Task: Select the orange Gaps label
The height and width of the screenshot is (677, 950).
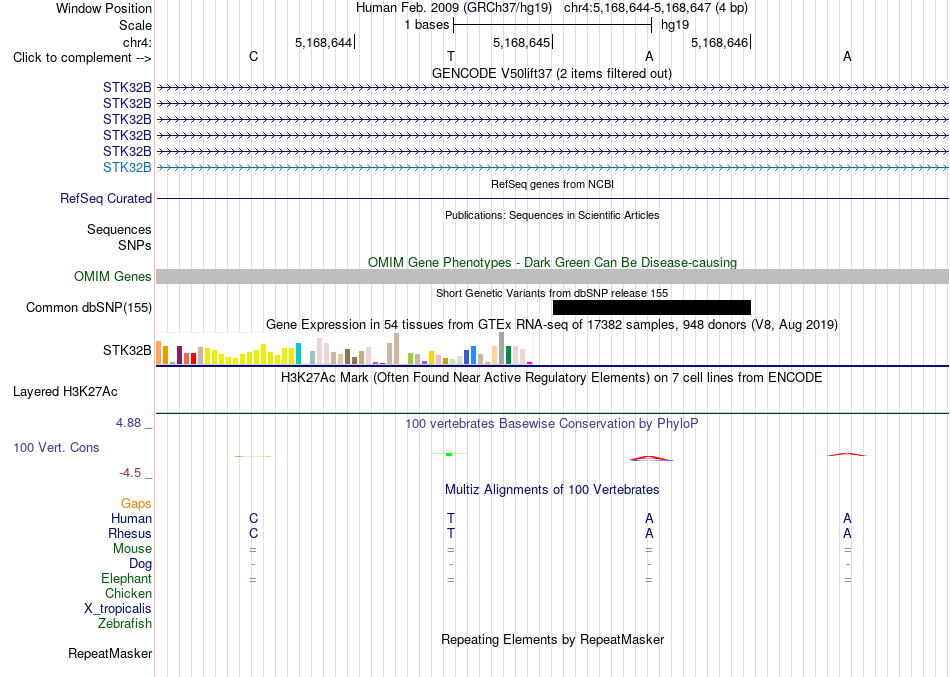Action: (136, 504)
